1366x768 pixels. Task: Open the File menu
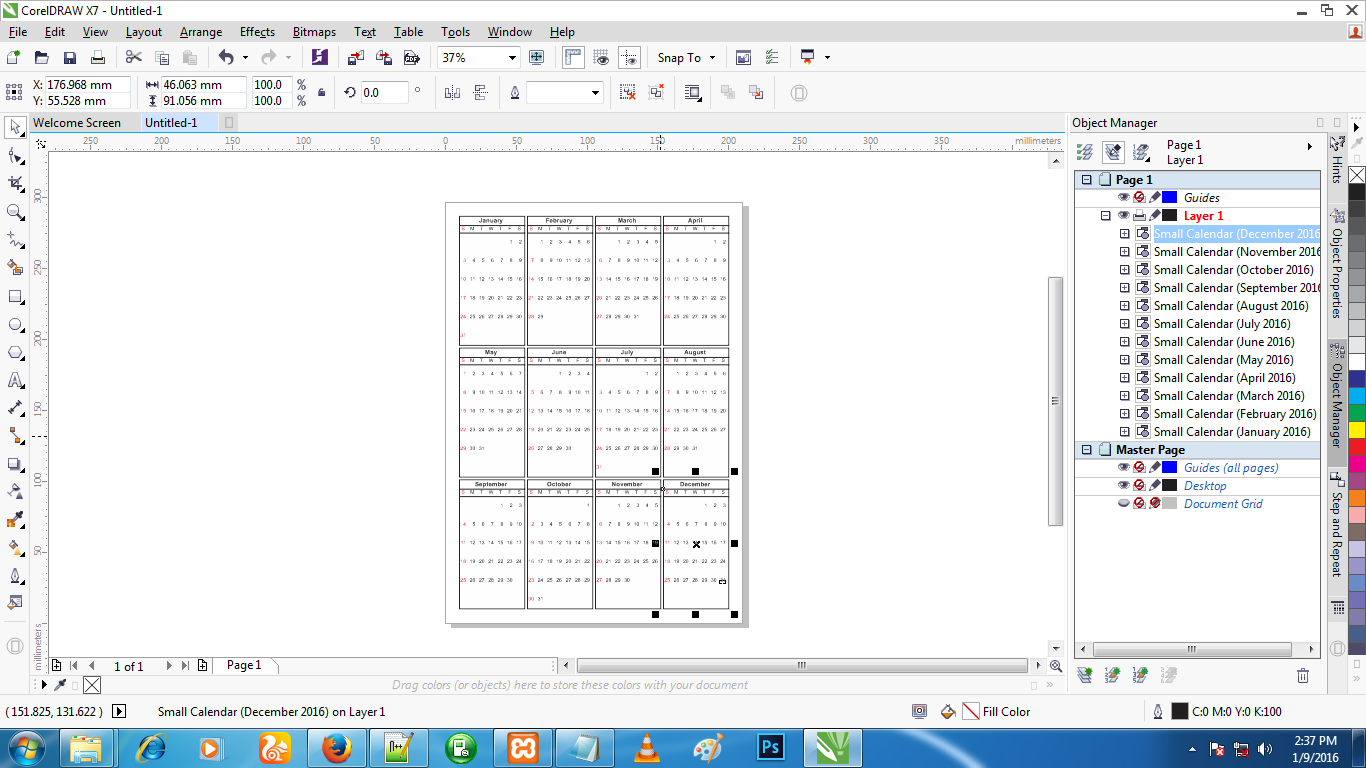(17, 32)
